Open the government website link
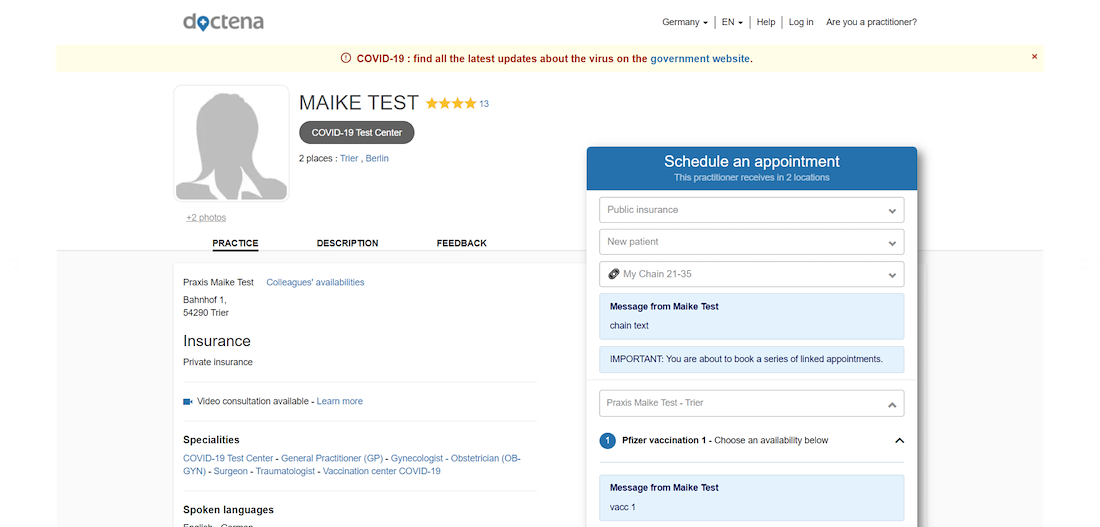The width and height of the screenshot is (1100, 527). point(699,59)
